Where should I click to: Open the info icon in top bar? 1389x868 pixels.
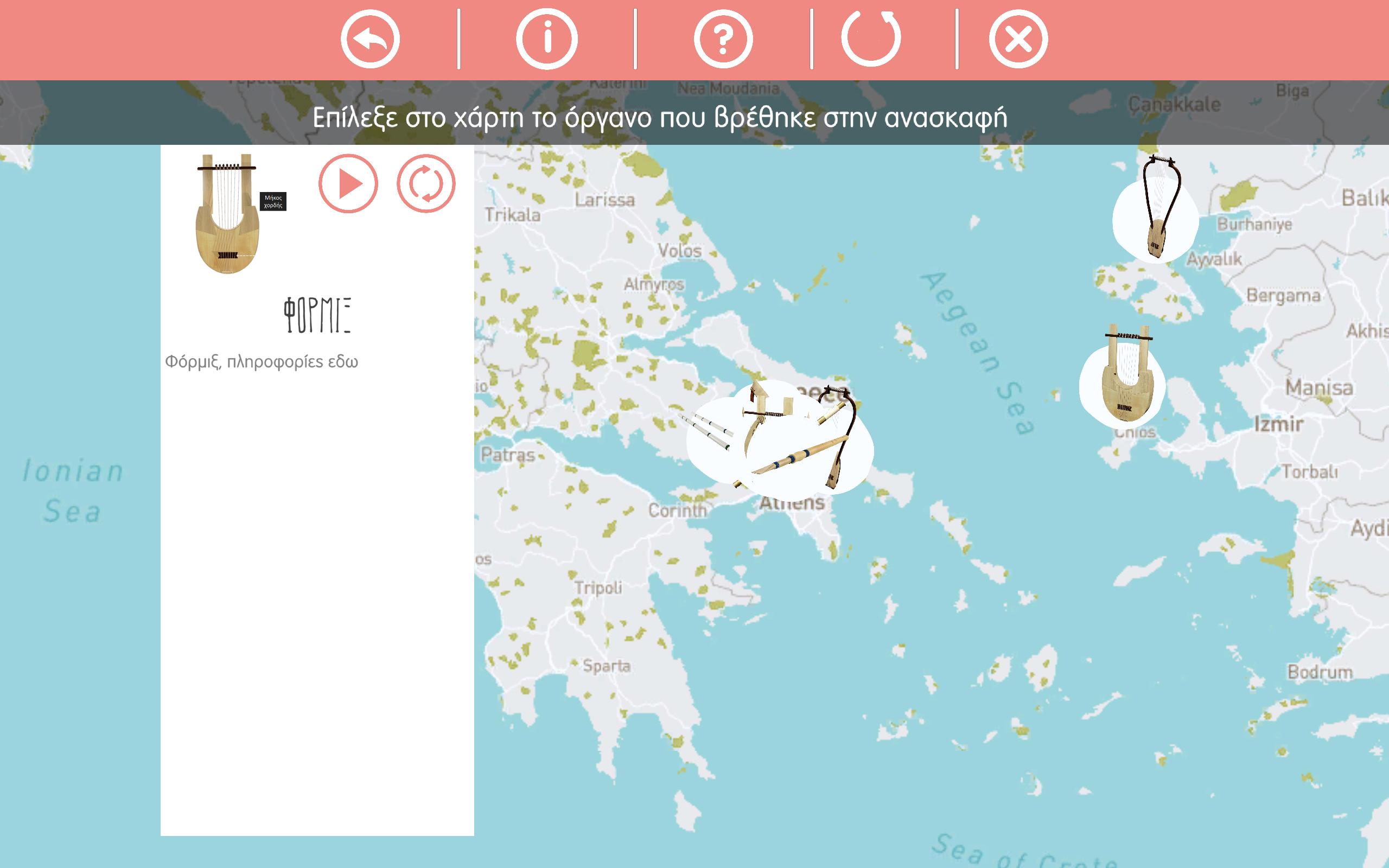click(x=546, y=39)
